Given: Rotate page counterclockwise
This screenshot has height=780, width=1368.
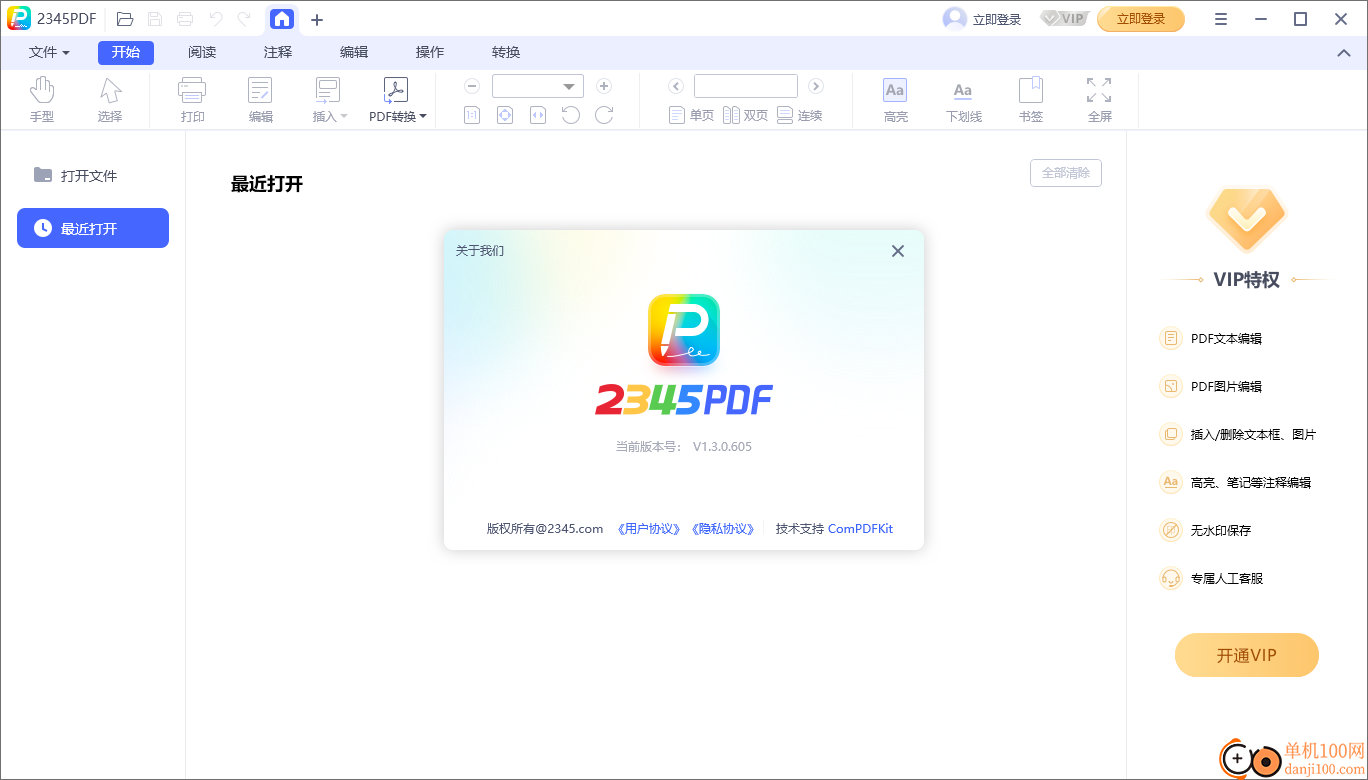Looking at the screenshot, I should [x=571, y=116].
